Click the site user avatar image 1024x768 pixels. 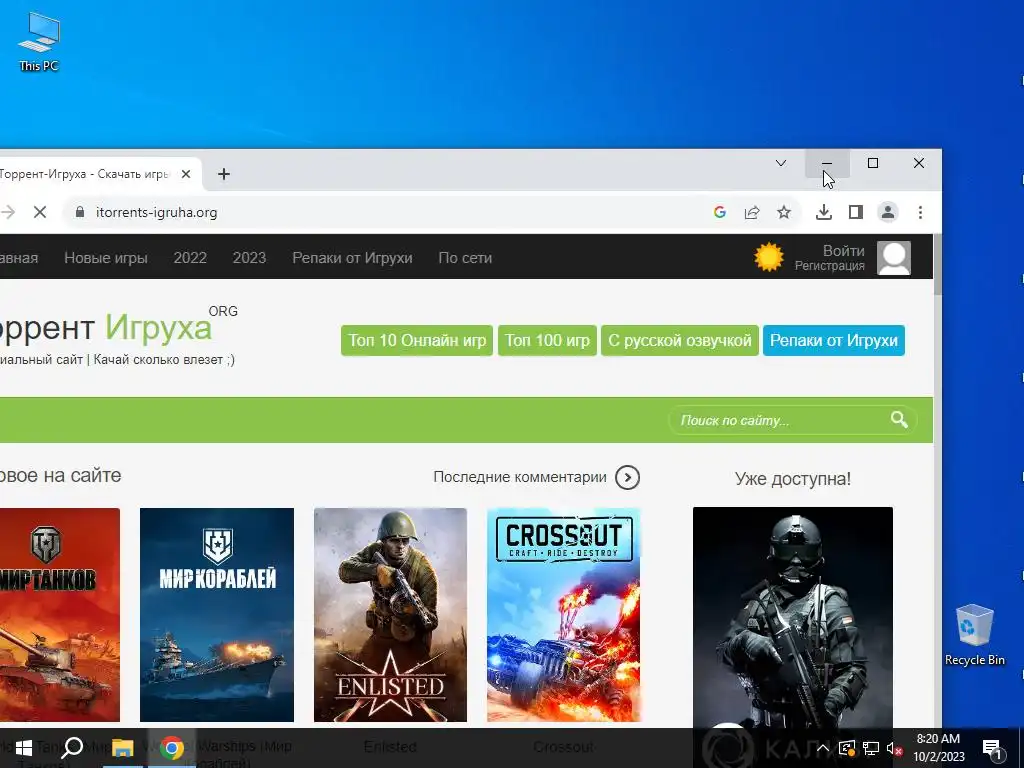click(893, 257)
